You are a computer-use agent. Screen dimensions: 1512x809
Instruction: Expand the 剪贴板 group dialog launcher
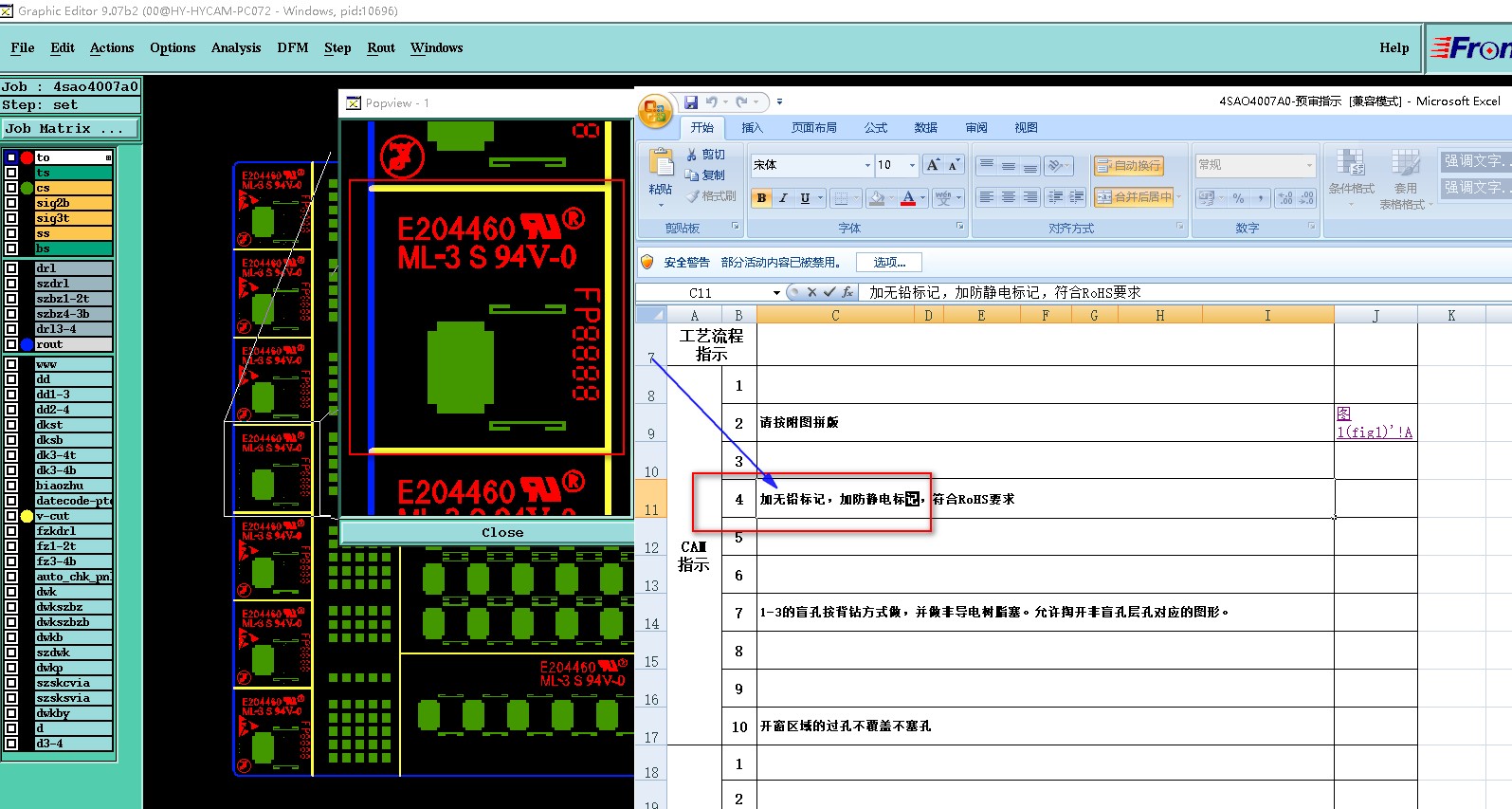point(735,227)
